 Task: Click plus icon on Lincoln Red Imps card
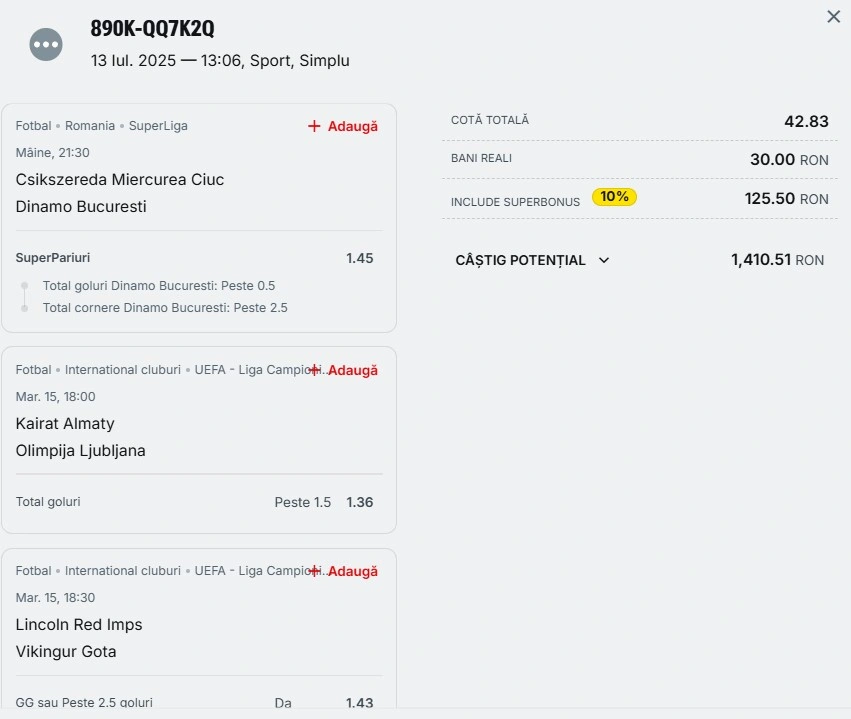pyautogui.click(x=314, y=571)
